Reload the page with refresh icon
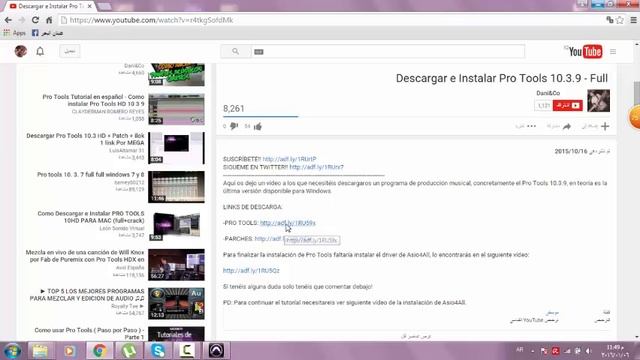640x360 pixels. [35, 20]
